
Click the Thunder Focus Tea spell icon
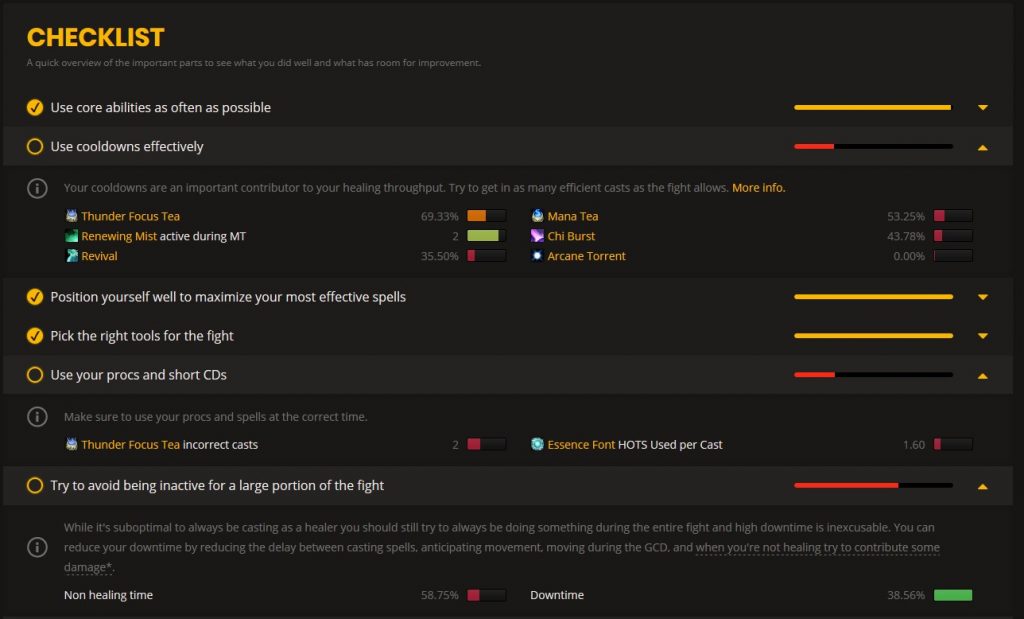point(71,216)
